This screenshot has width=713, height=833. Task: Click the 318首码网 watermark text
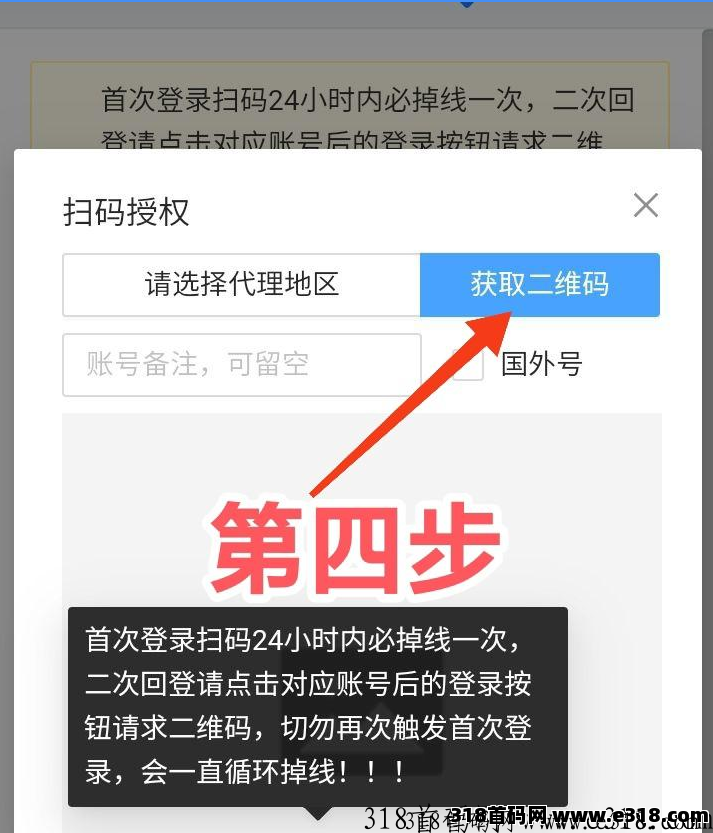point(498,814)
